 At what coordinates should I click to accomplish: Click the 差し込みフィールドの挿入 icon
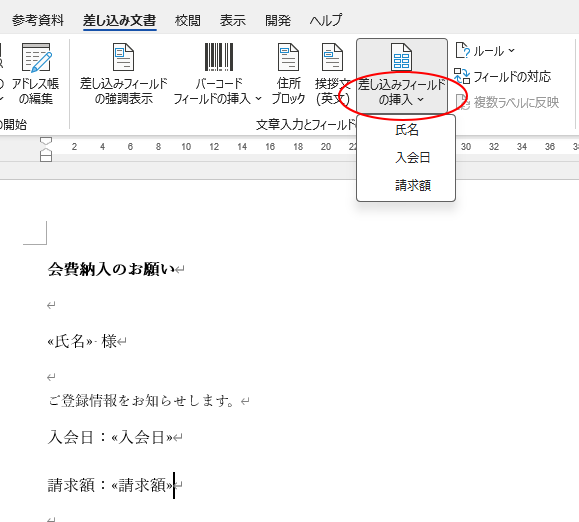401,57
